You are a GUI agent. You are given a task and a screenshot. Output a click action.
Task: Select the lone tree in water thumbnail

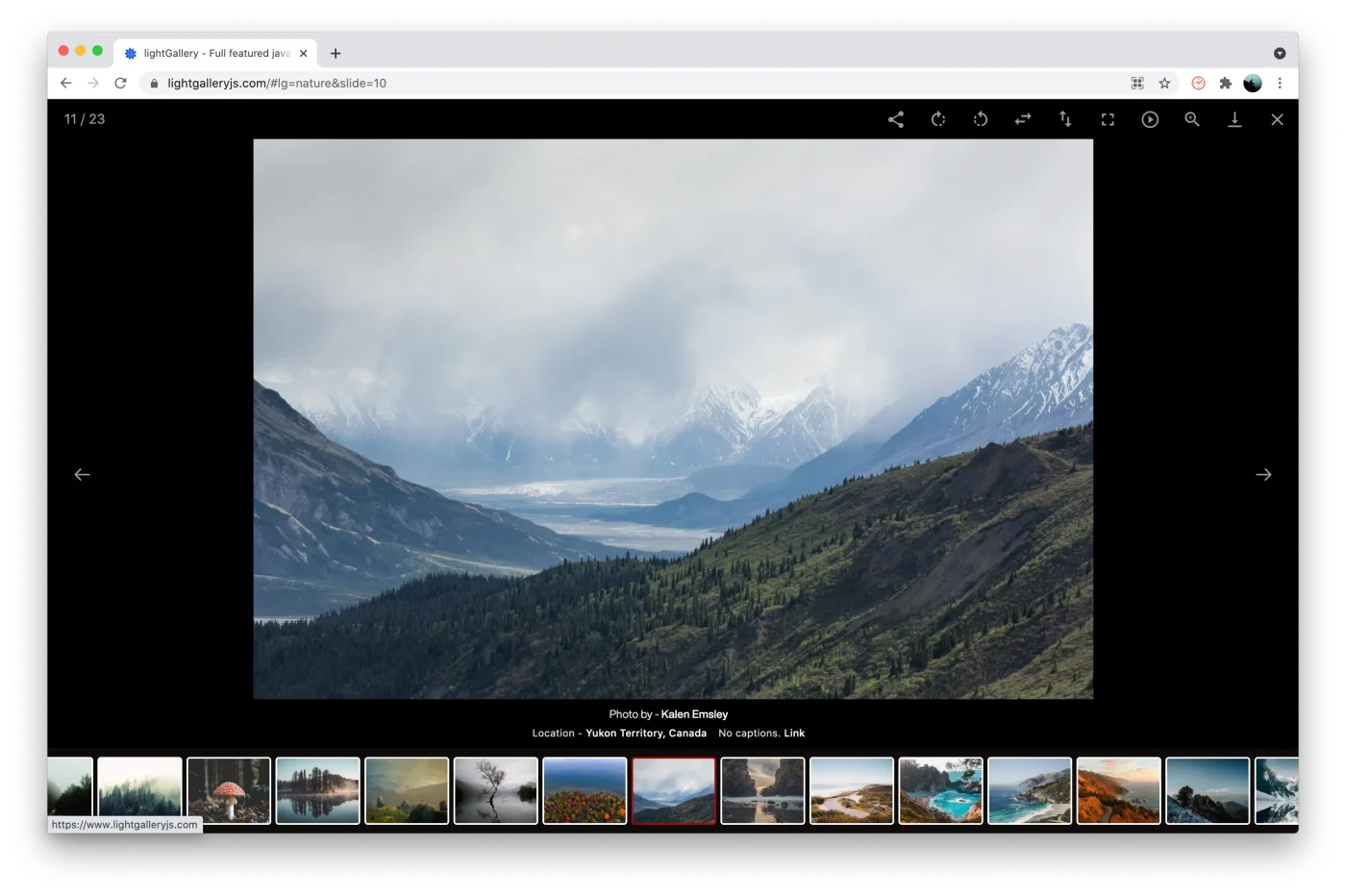coord(496,790)
